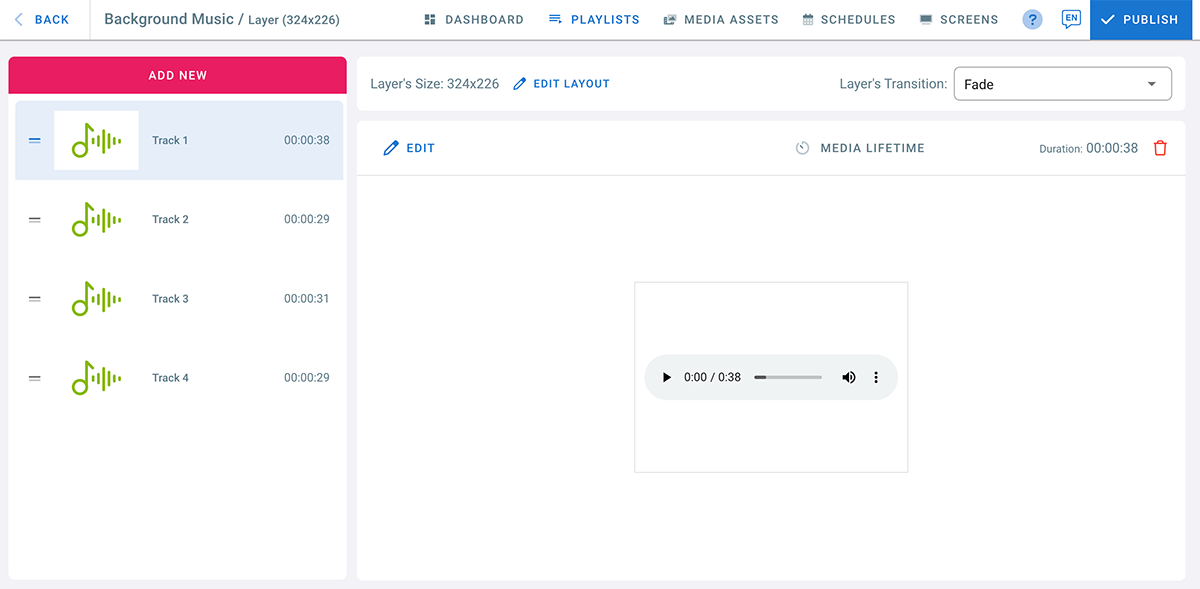Click the red trash delete icon
1200x589 pixels.
1160,148
